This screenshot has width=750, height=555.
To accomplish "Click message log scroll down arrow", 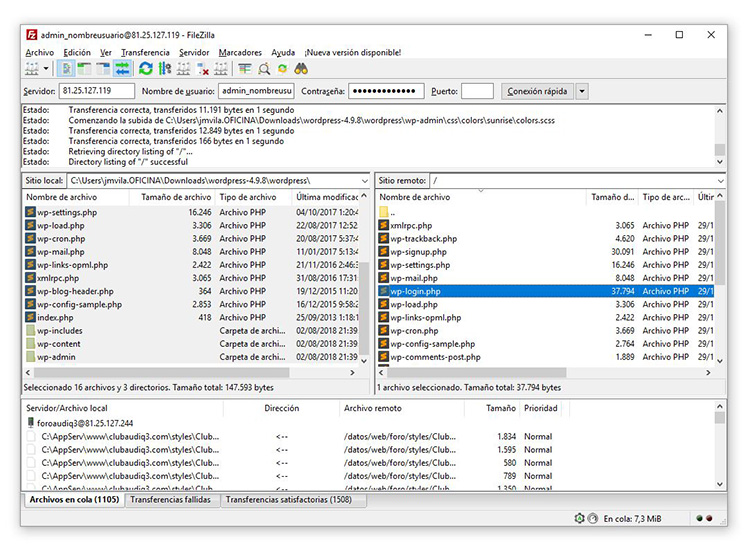I will [x=720, y=162].
